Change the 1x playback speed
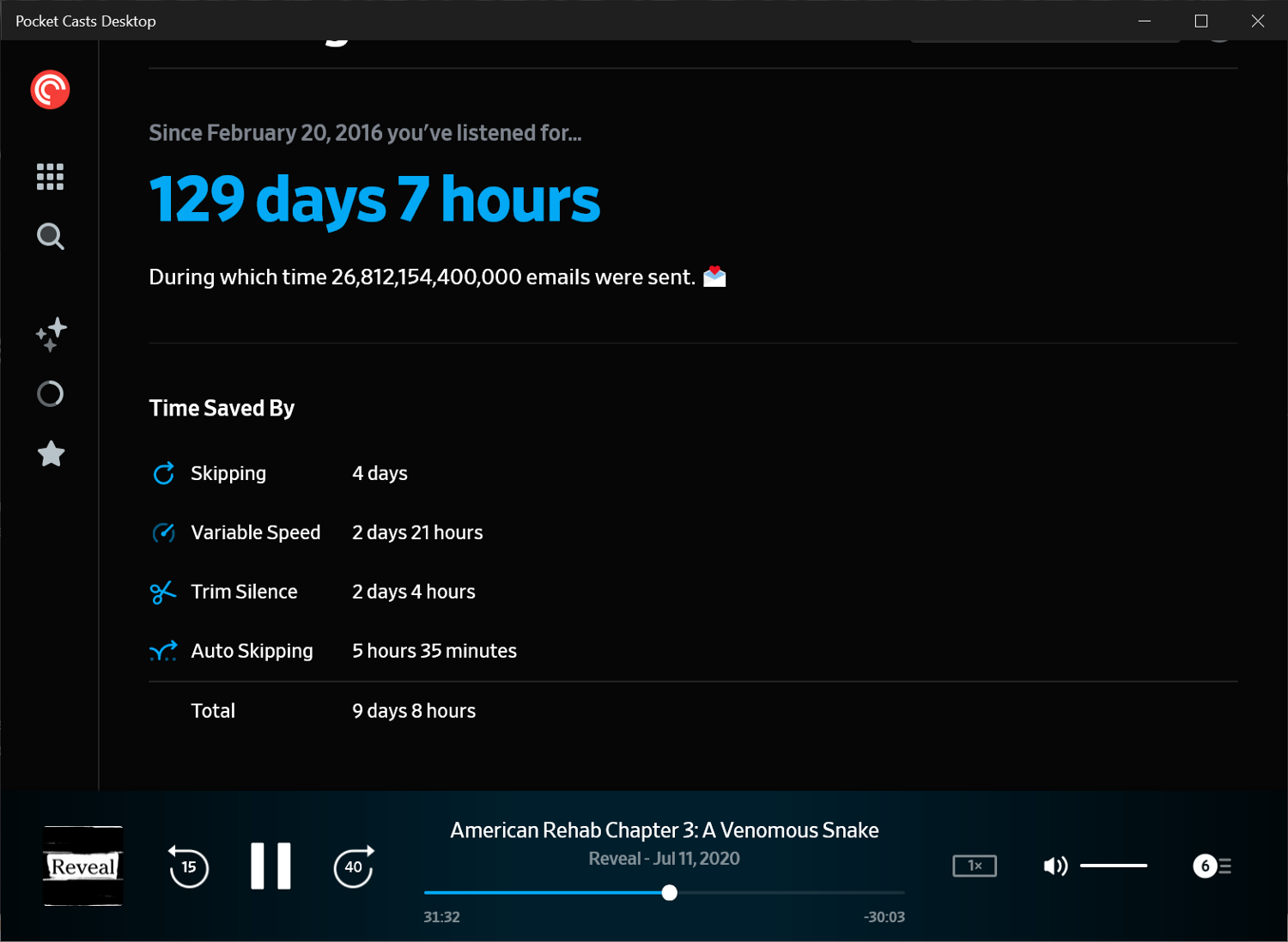The height and width of the screenshot is (942, 1288). click(x=975, y=866)
